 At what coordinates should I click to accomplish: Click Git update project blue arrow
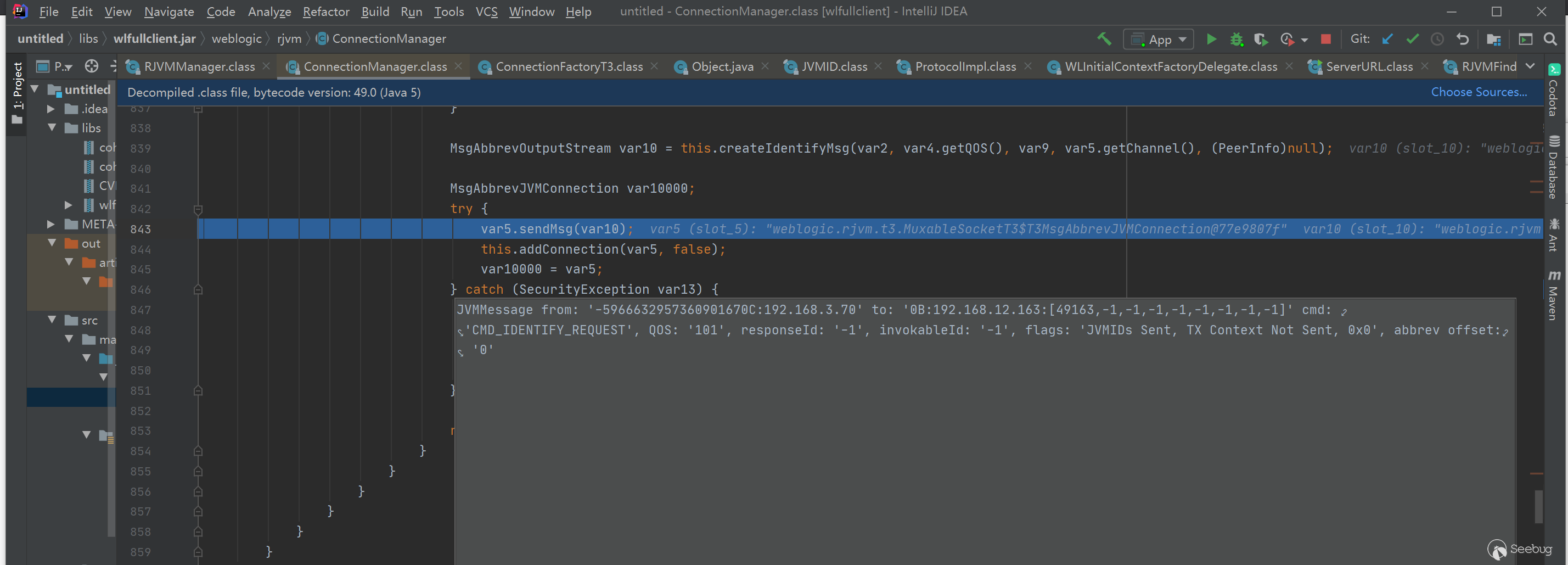click(x=1387, y=39)
